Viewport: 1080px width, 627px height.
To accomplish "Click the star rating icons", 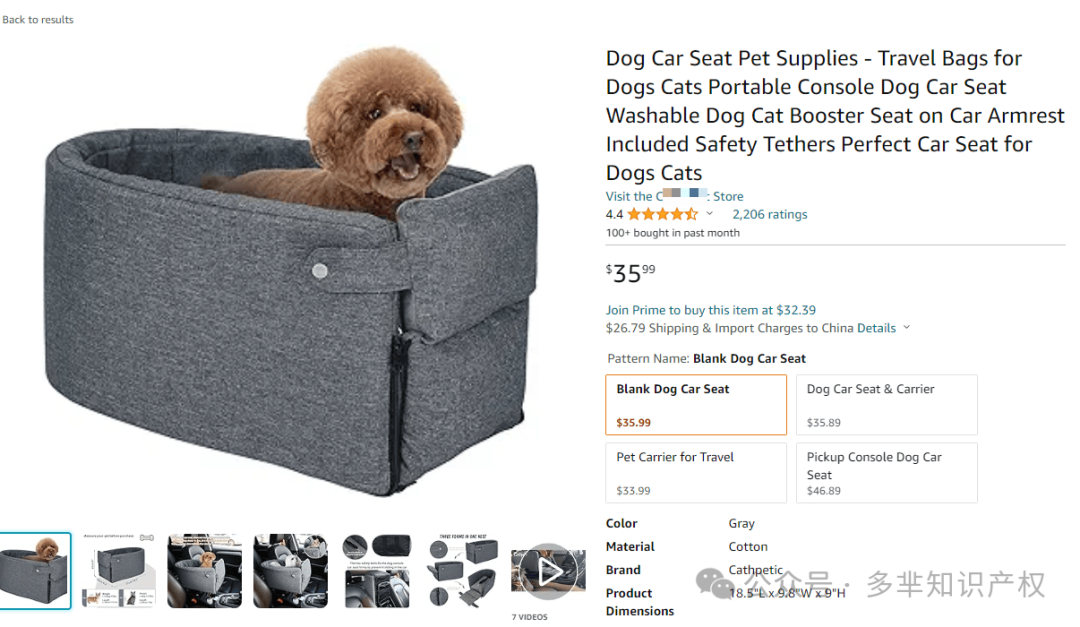I will (x=662, y=214).
